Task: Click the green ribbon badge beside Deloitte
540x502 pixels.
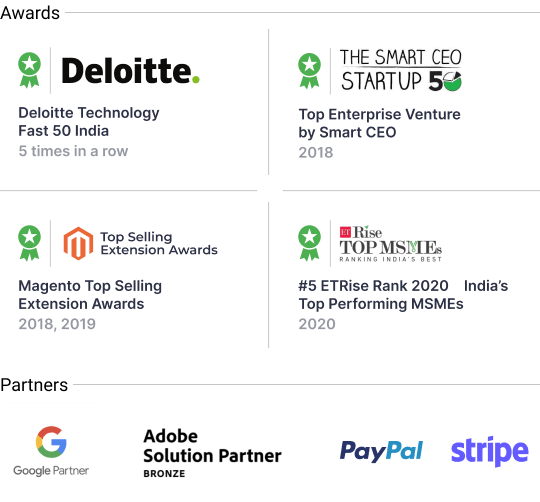Action: [x=30, y=70]
